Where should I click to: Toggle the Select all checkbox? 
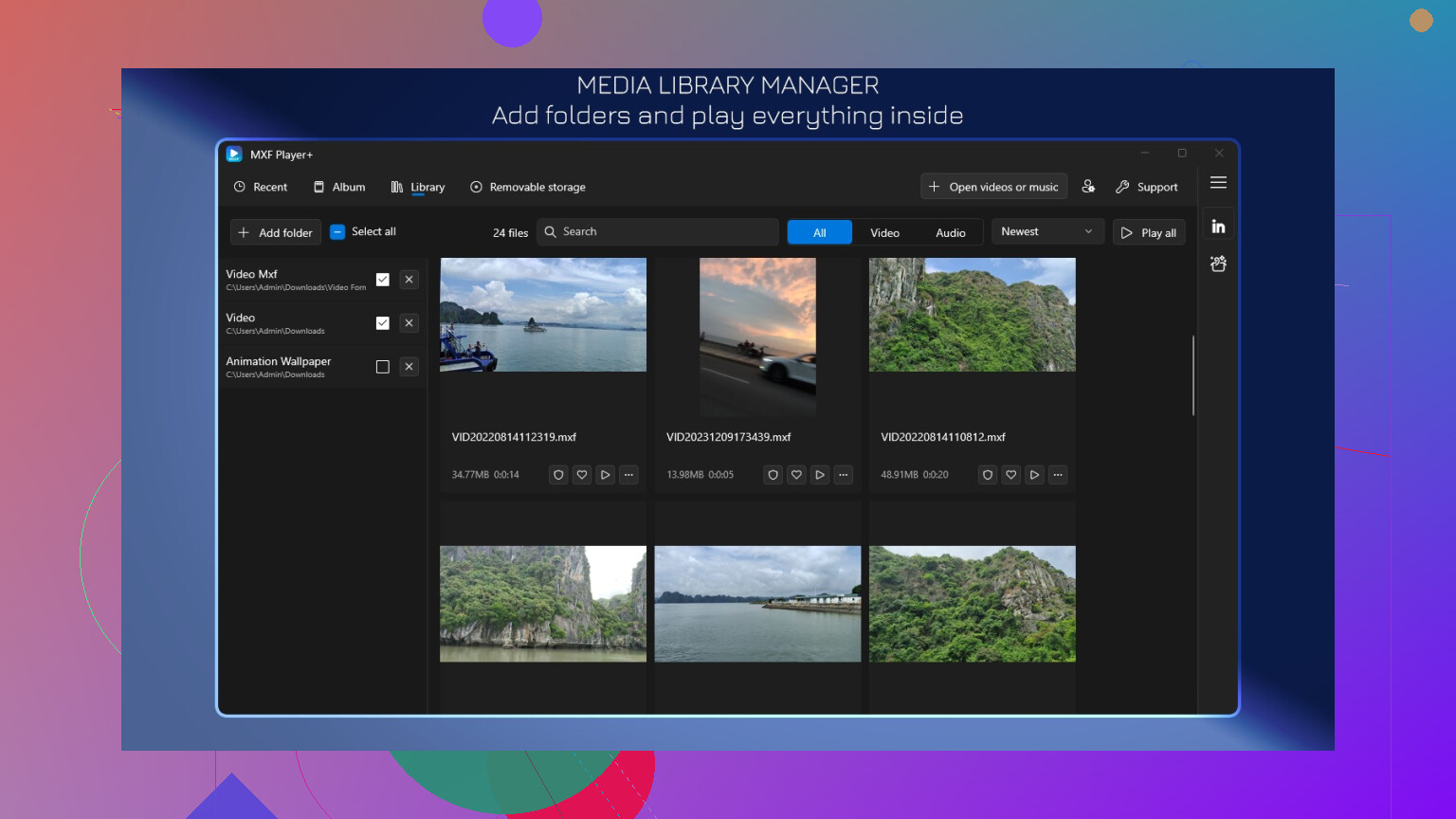coord(337,232)
